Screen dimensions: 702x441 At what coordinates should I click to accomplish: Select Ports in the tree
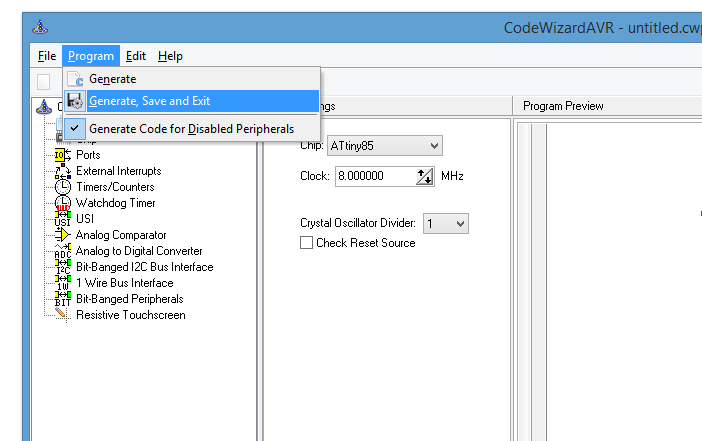pyautogui.click(x=88, y=155)
